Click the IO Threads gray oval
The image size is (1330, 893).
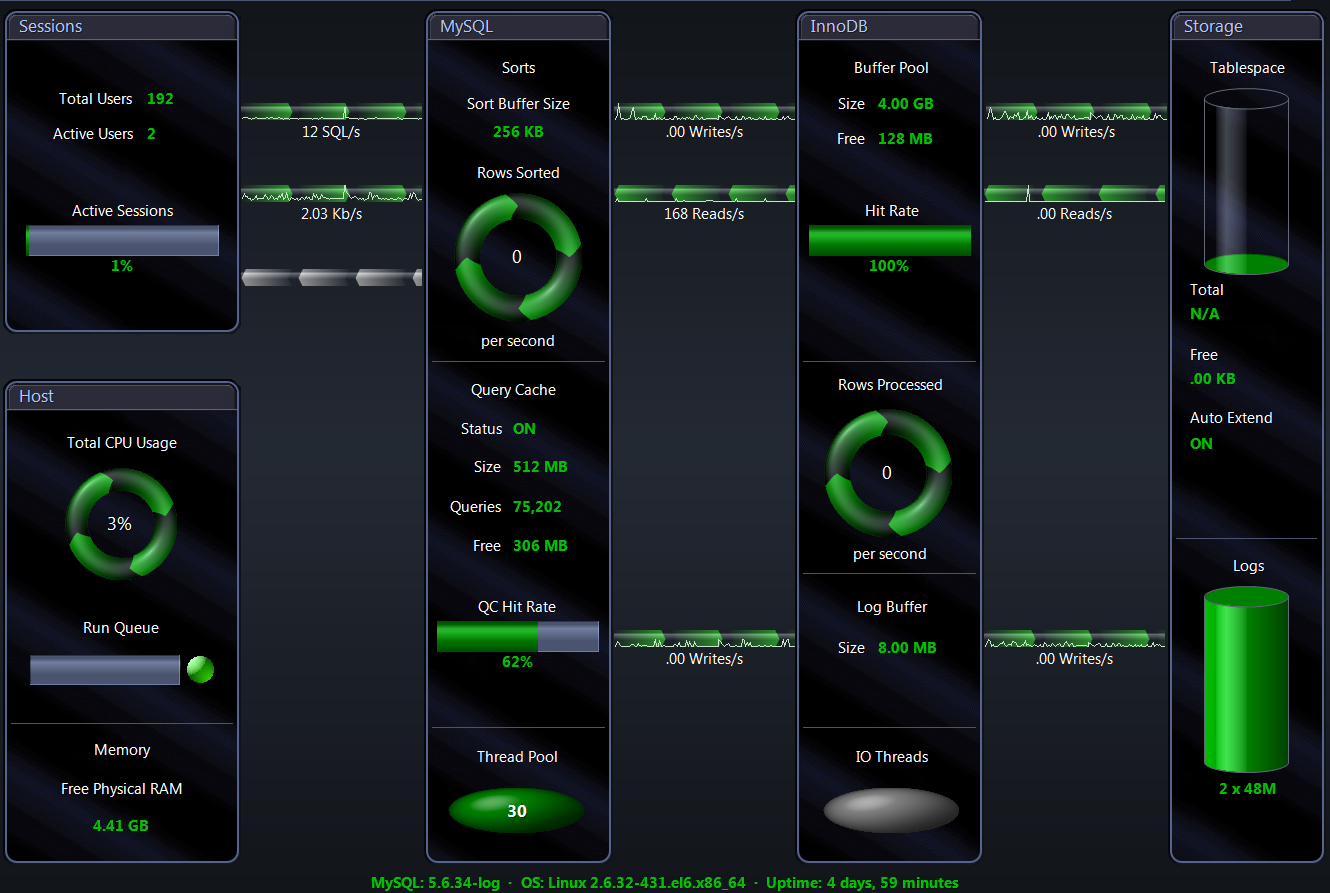pos(891,811)
